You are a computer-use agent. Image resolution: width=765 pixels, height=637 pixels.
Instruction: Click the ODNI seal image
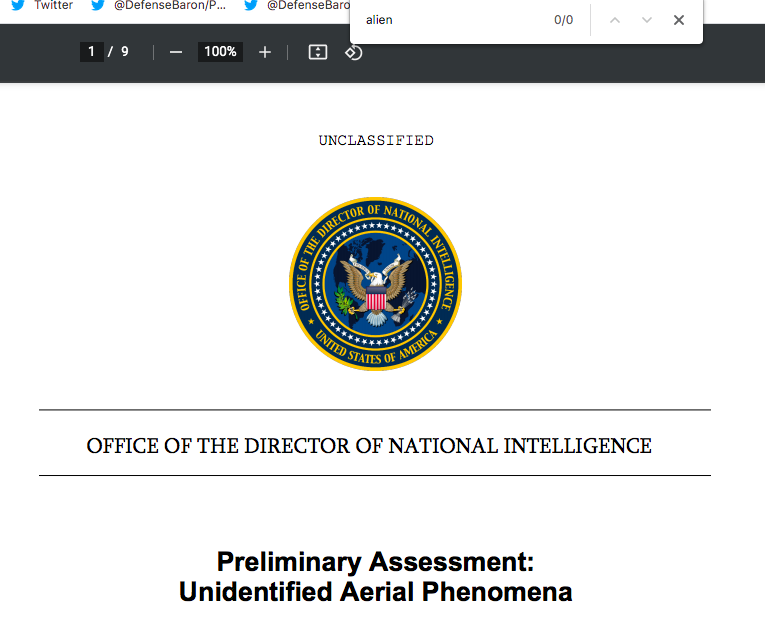[375, 284]
